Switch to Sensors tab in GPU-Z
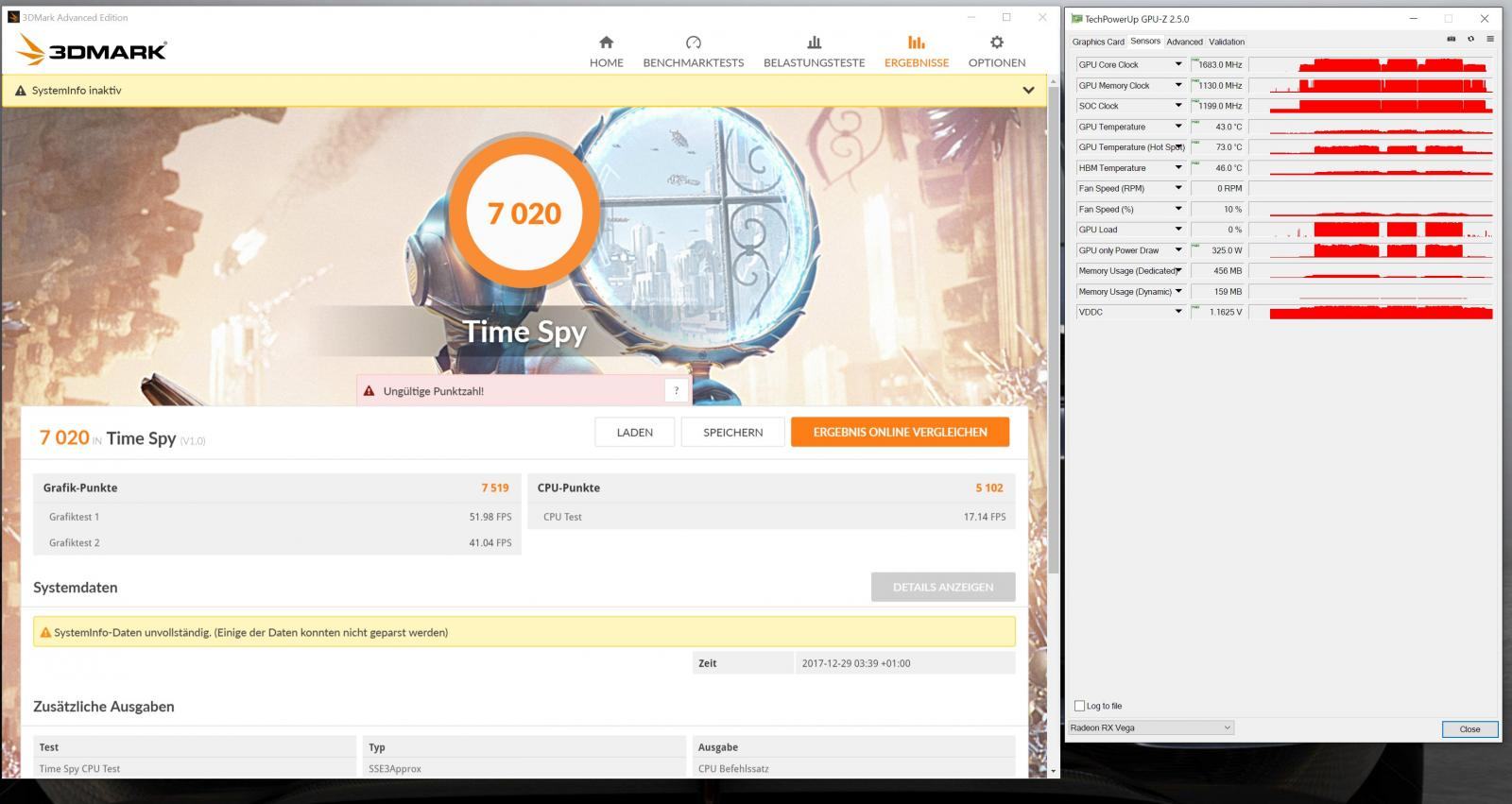Viewport: 1512px width, 804px height. pyautogui.click(x=1145, y=41)
